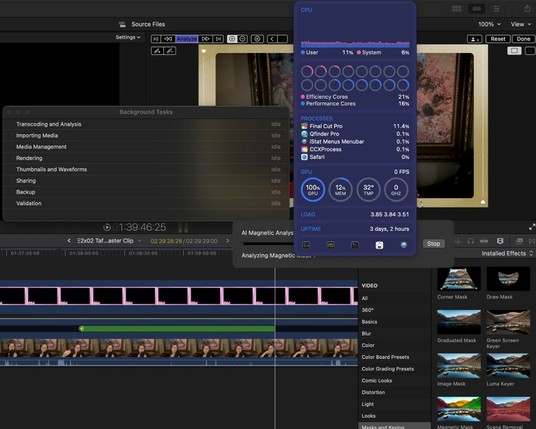Open the Installed Effects popup menu

[507, 253]
